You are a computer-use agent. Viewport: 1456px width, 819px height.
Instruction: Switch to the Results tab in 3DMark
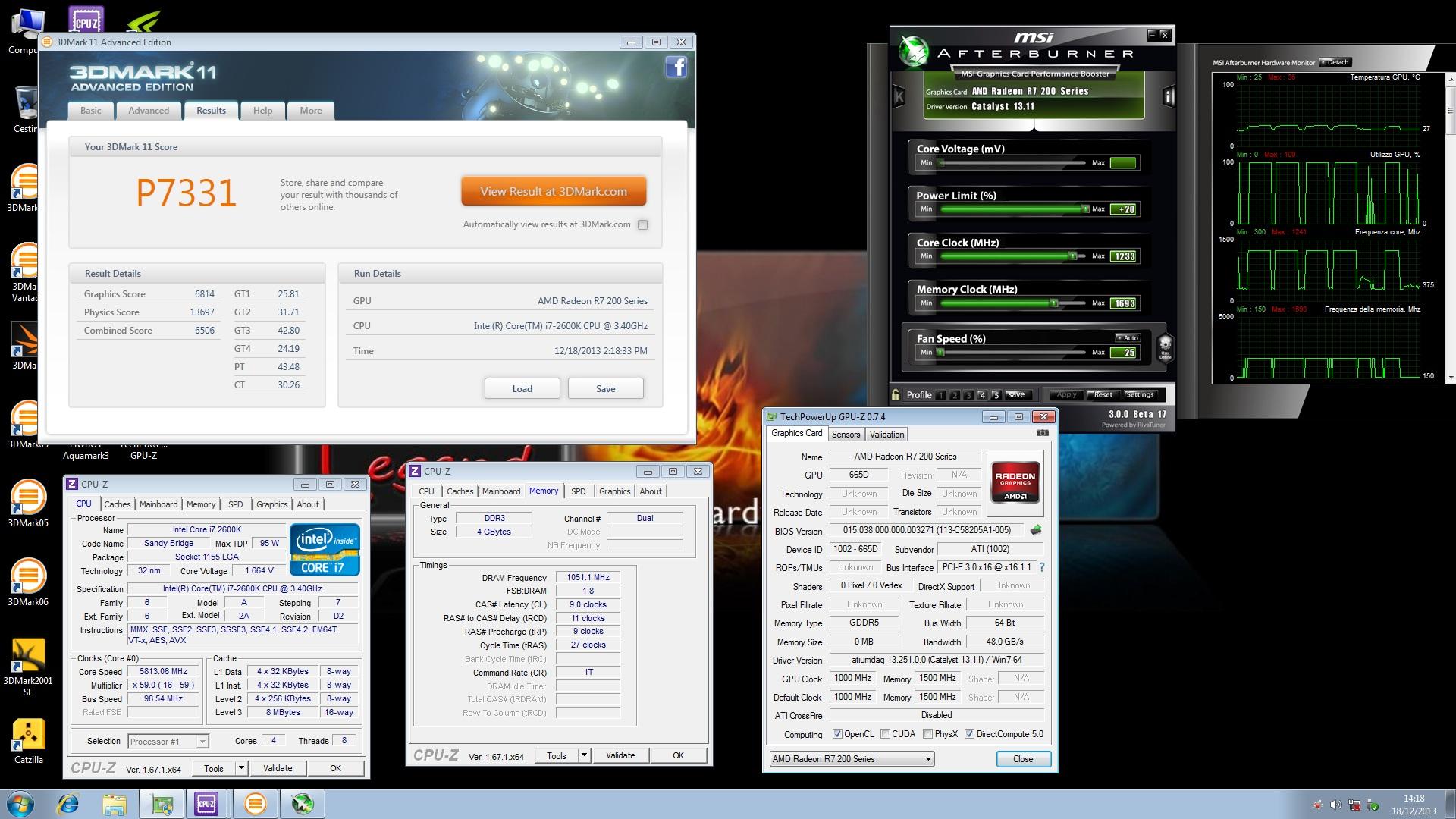click(211, 111)
